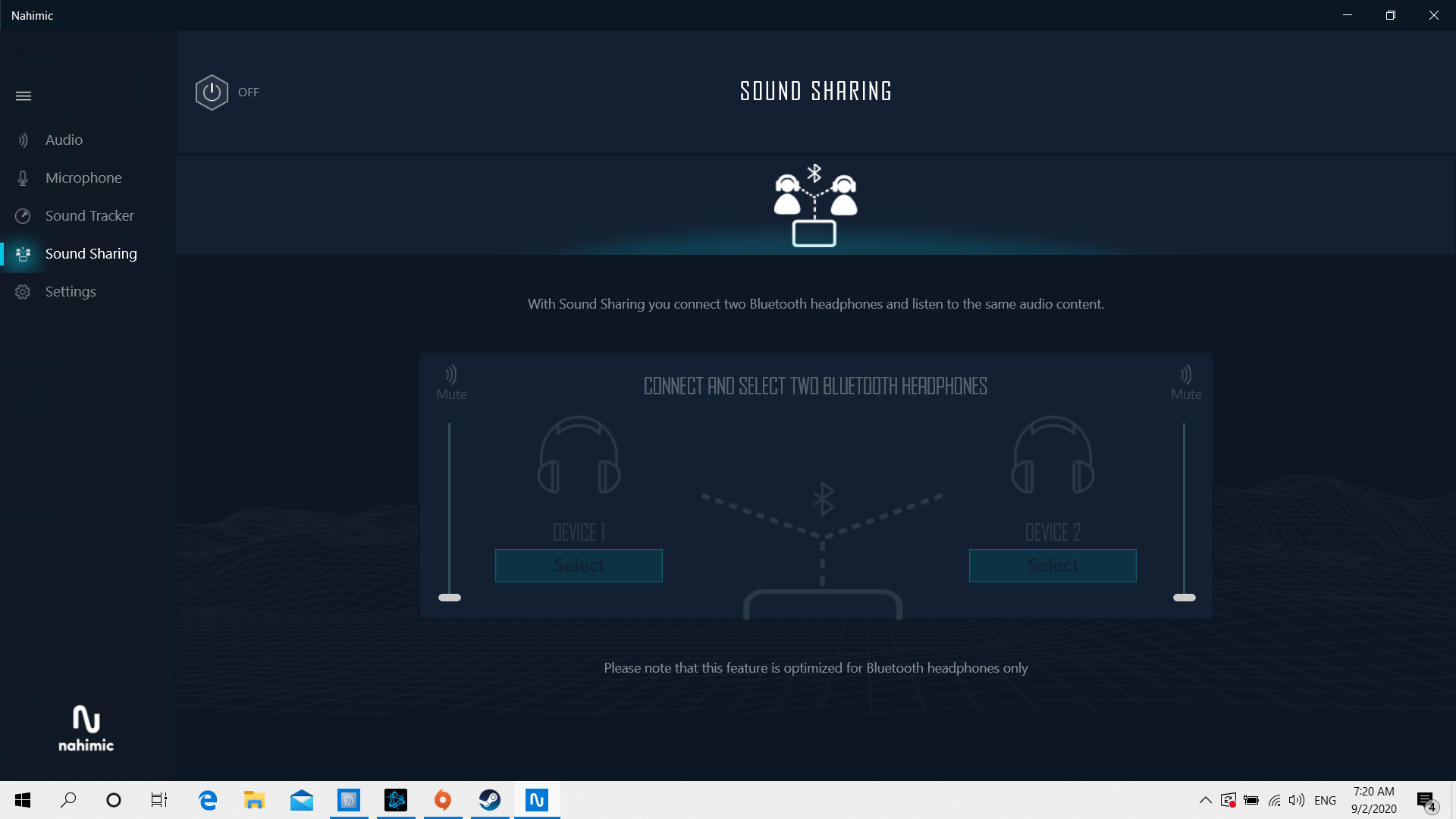Click the Sound Sharing header illustration
This screenshot has height=819, width=1456.
(815, 205)
